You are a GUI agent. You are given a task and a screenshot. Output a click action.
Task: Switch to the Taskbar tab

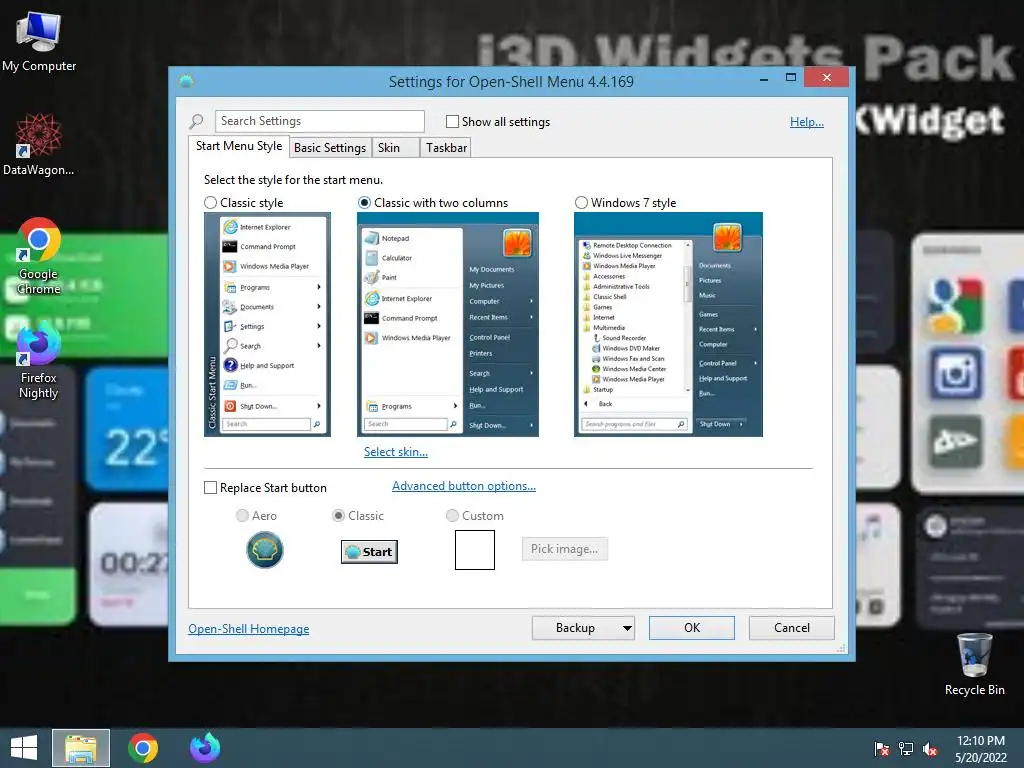click(447, 148)
